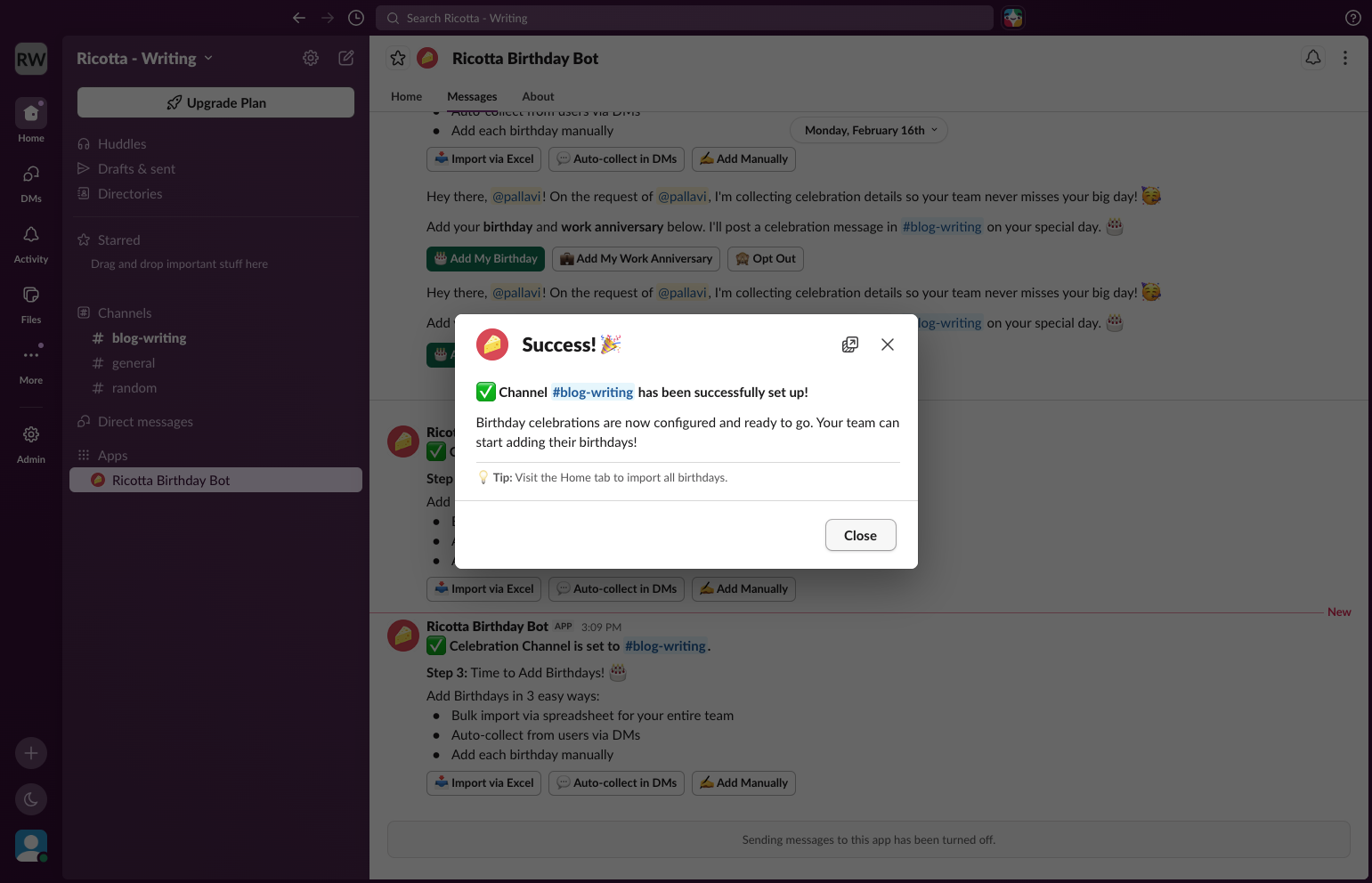Open the Activity bell in sidebar

(x=31, y=244)
